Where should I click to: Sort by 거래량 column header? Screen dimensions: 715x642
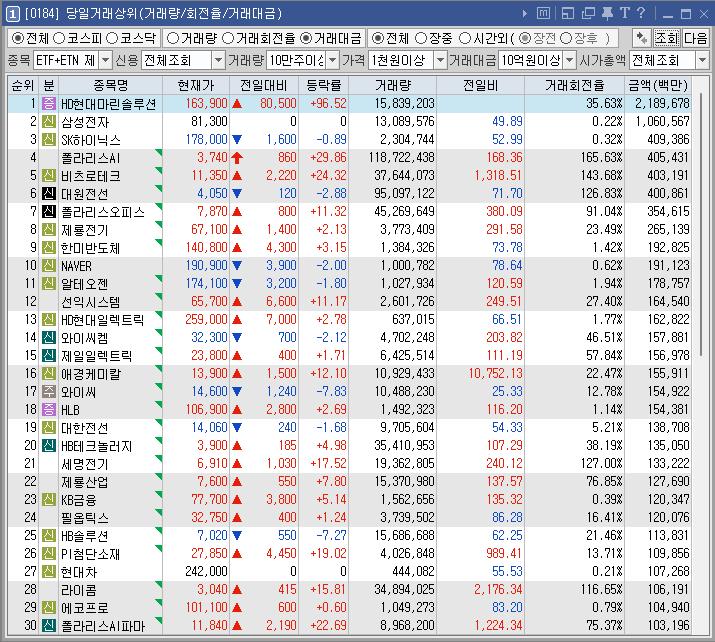coord(393,85)
